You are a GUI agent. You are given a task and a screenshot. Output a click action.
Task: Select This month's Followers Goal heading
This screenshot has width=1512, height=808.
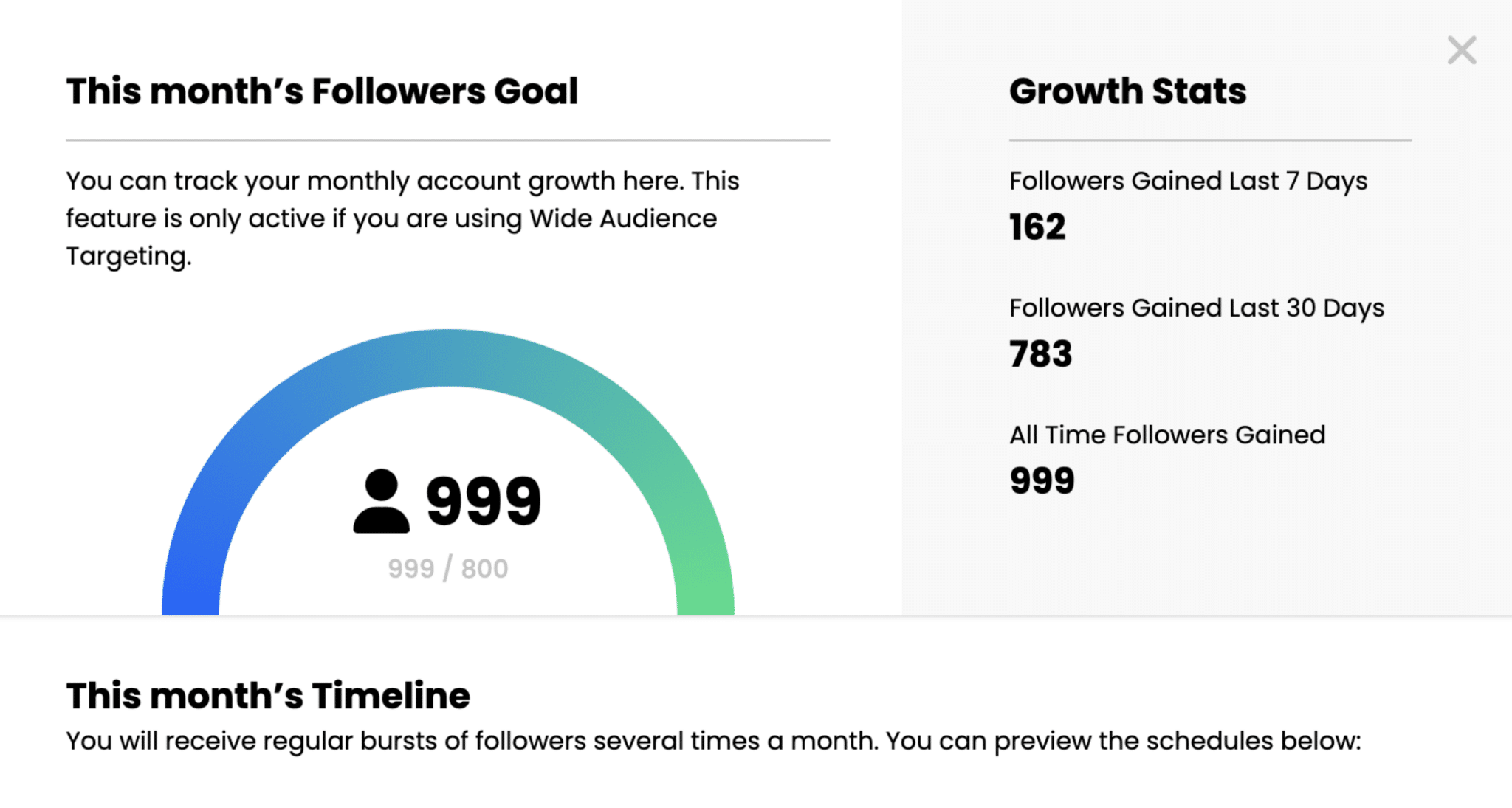(x=322, y=91)
